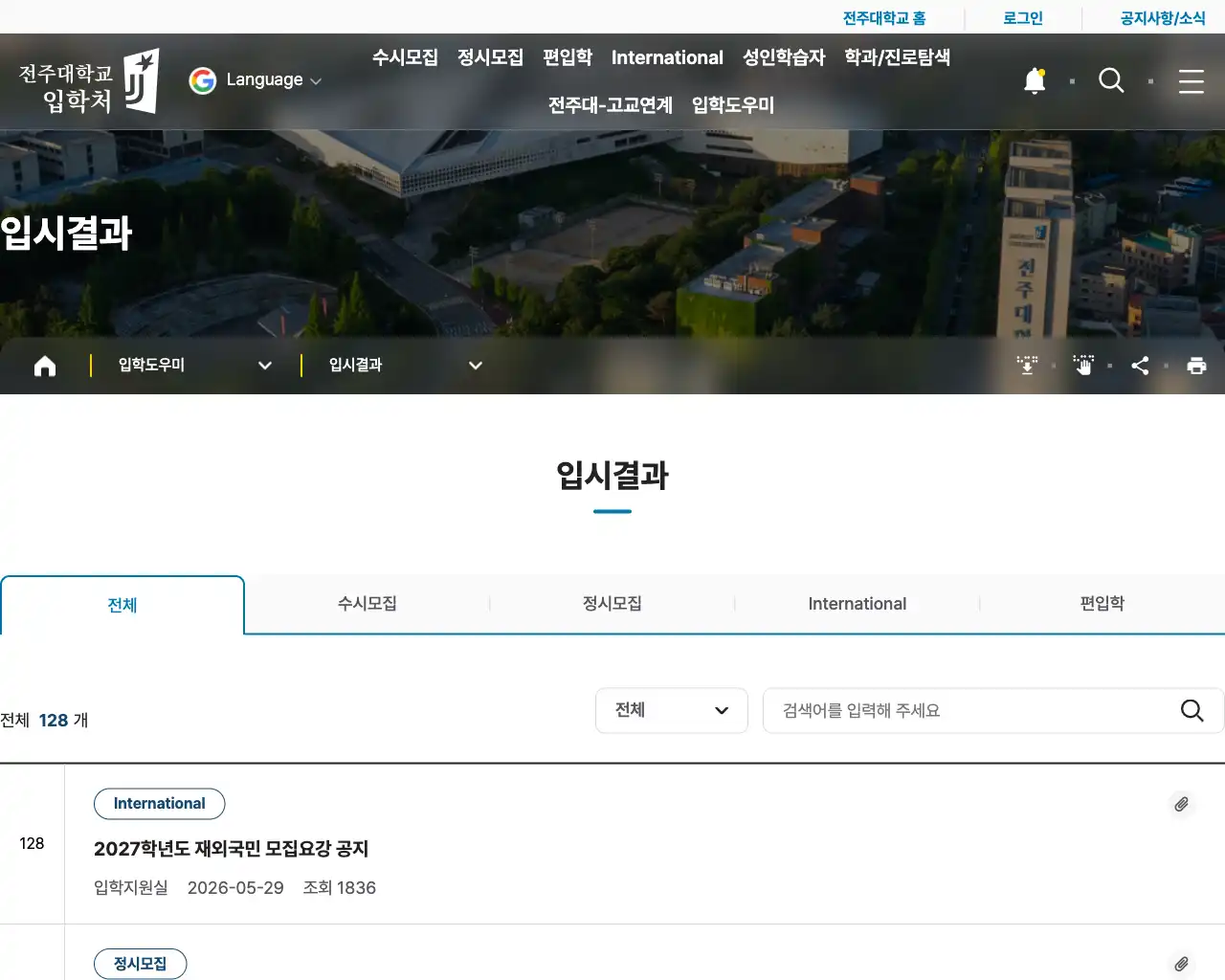Screen dimensions: 1225x980
Task: Click the print icon
Action: pos(1196,366)
